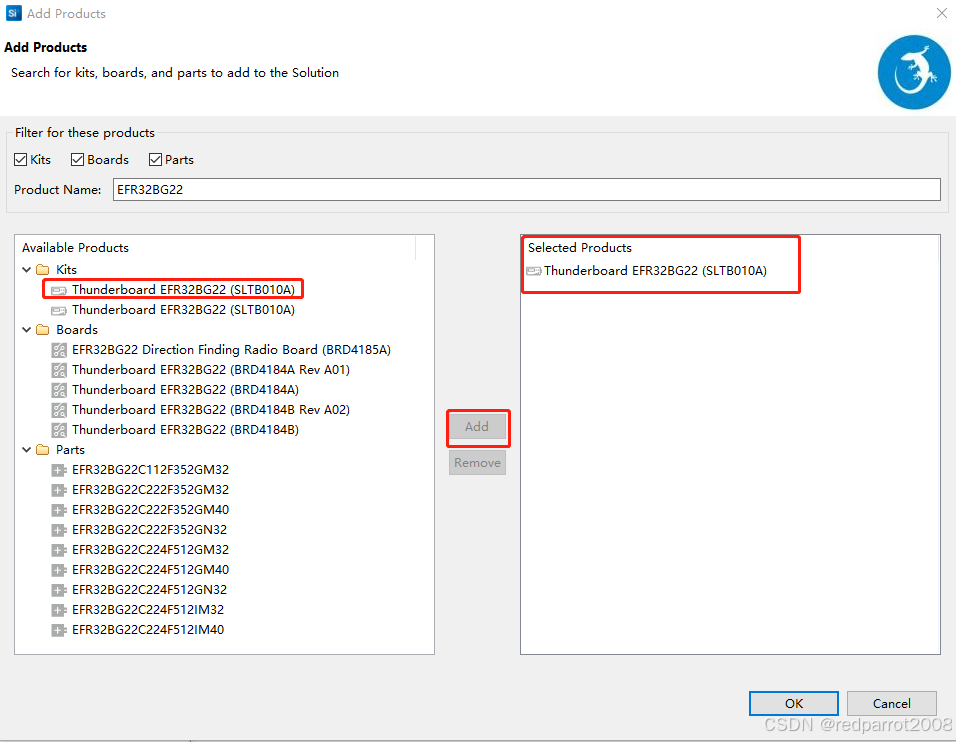
Task: Click the Kits folder icon
Action: click(x=43, y=269)
